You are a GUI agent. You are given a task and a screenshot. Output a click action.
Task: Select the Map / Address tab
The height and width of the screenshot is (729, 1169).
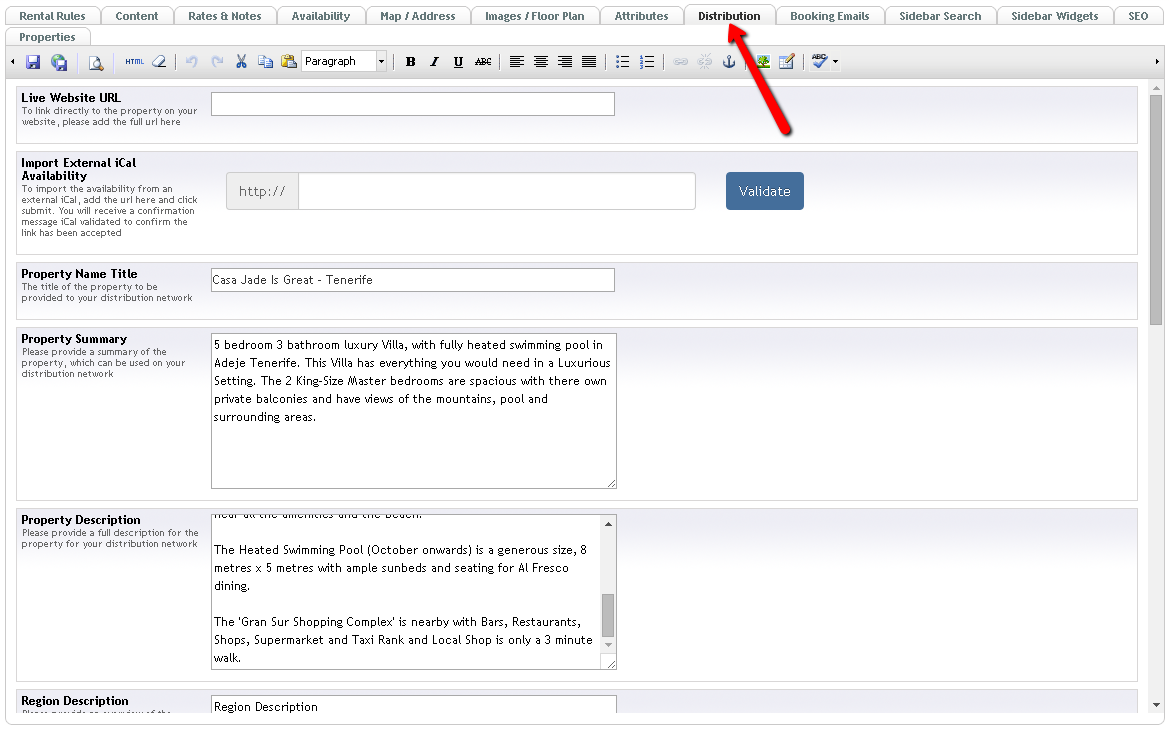[x=418, y=16]
